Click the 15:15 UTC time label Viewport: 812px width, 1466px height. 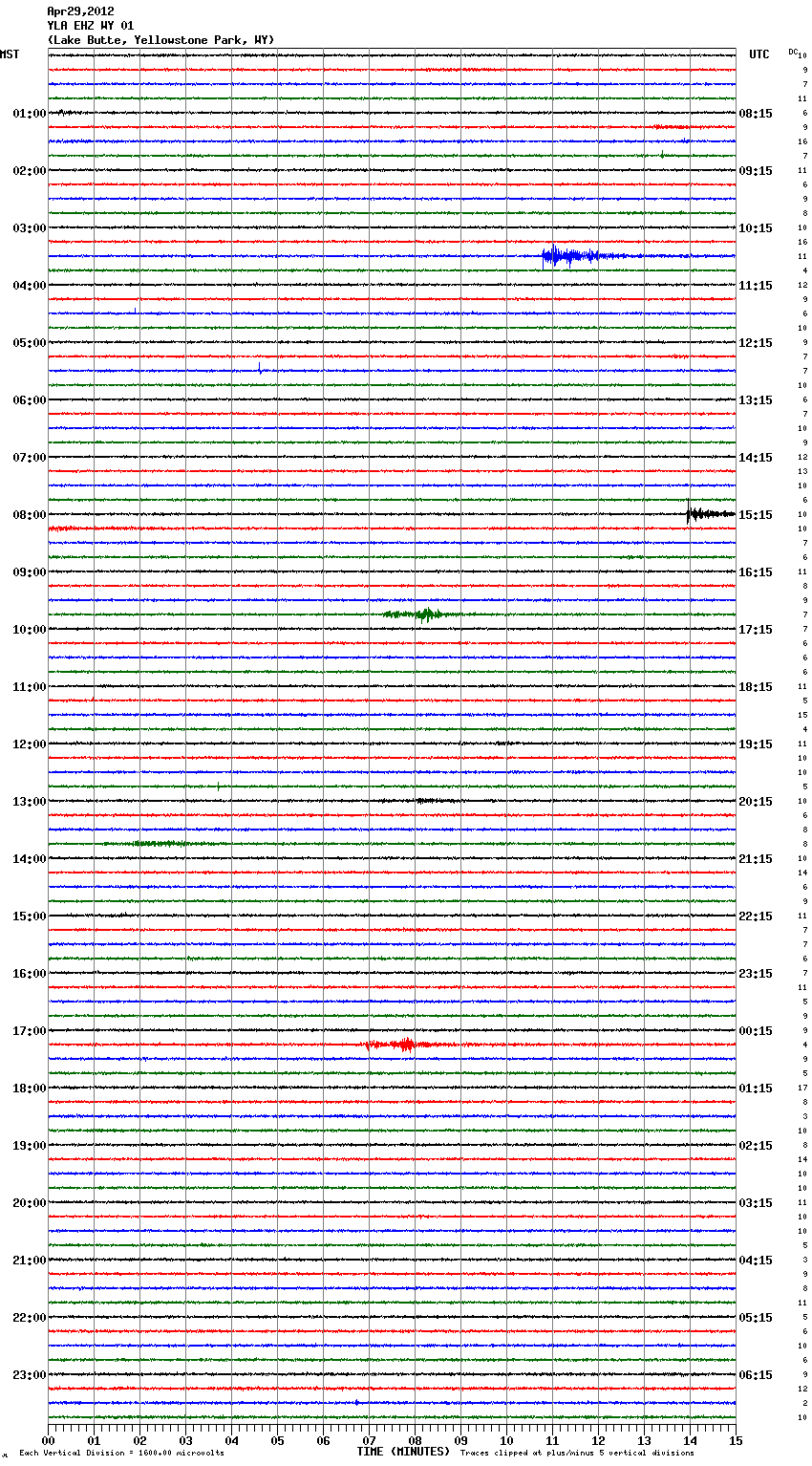pyautogui.click(x=755, y=514)
